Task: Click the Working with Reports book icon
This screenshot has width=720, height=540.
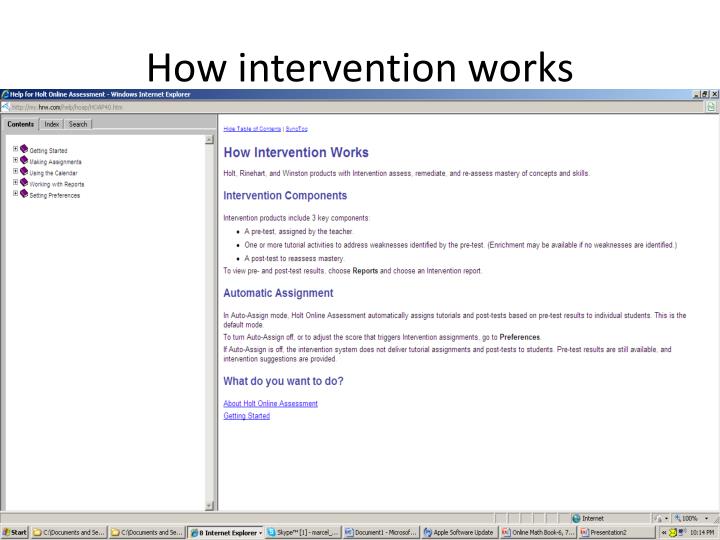Action: click(24, 182)
